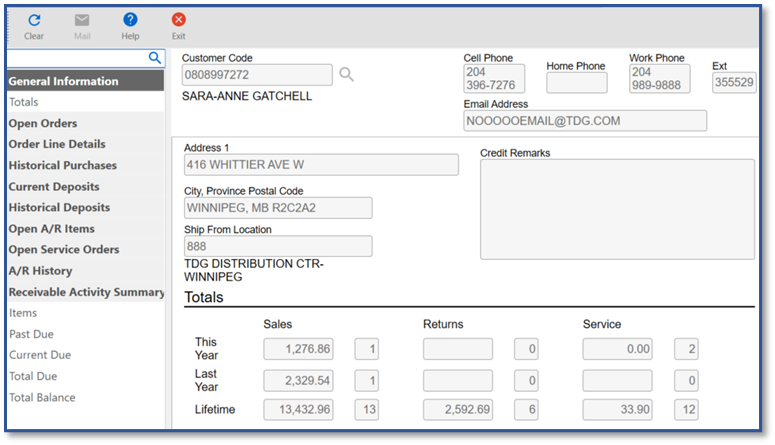Open the Open Service Orders section
This screenshot has height=445, width=775.
[x=86, y=249]
